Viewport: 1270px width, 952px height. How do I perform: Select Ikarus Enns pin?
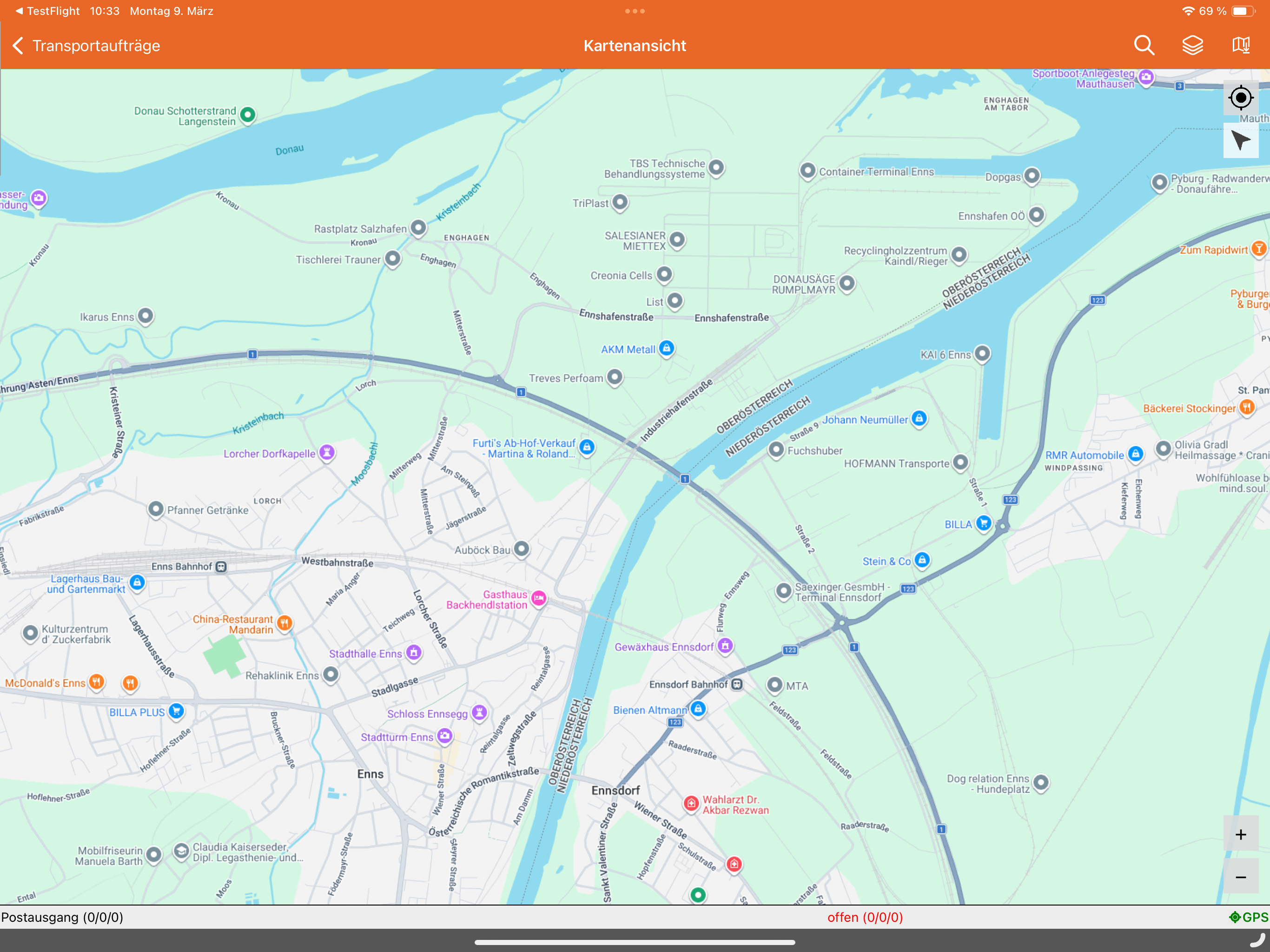[x=145, y=316]
